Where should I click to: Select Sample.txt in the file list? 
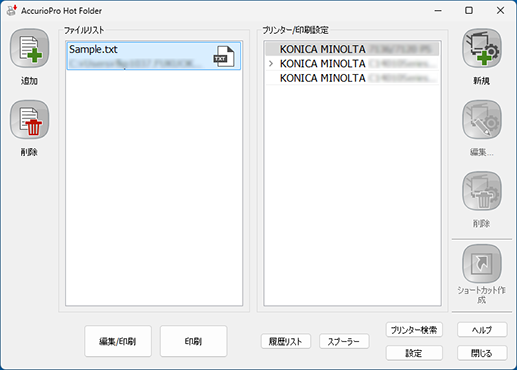coord(154,56)
